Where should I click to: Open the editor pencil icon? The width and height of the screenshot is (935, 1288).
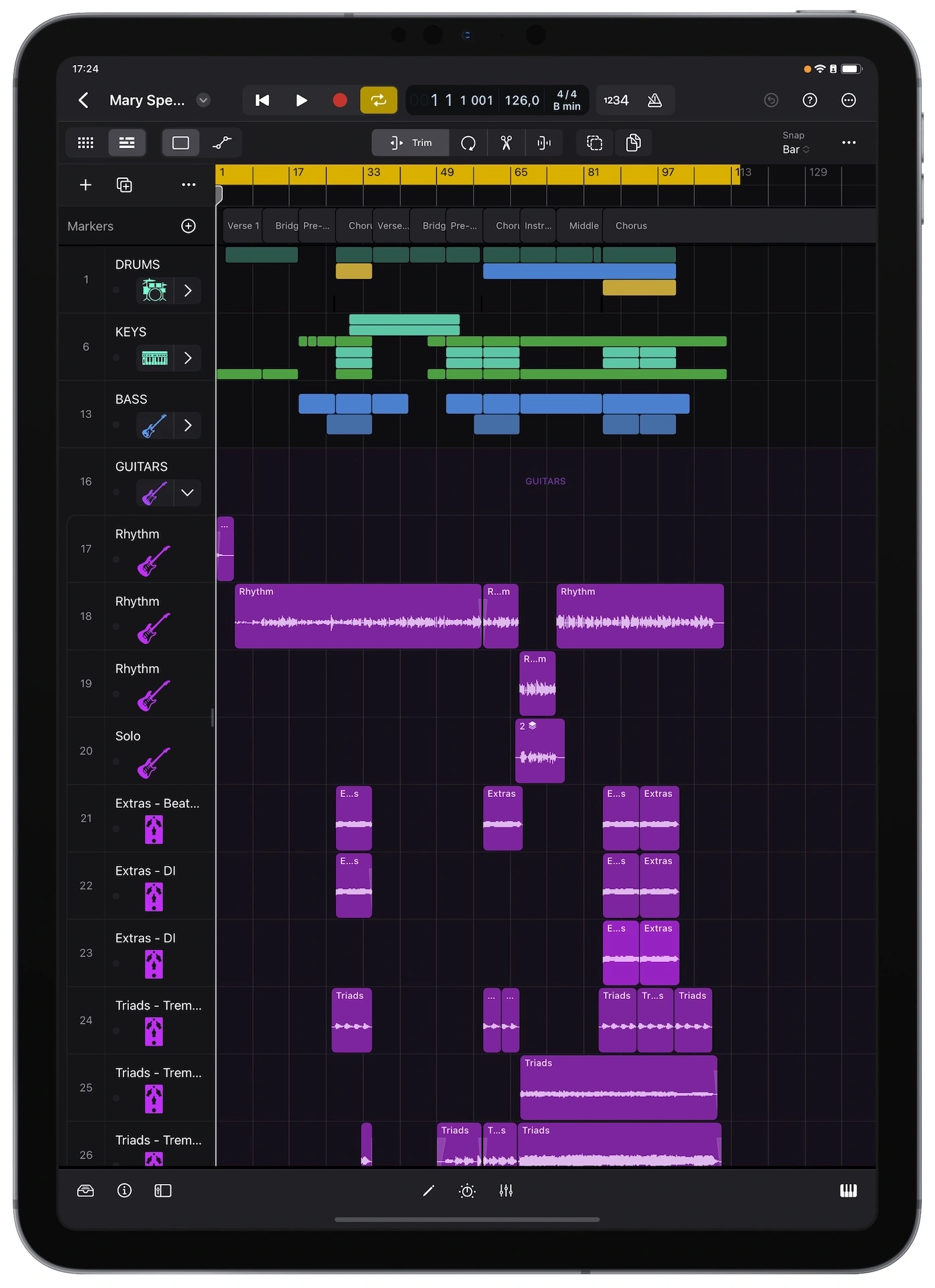pos(429,1191)
